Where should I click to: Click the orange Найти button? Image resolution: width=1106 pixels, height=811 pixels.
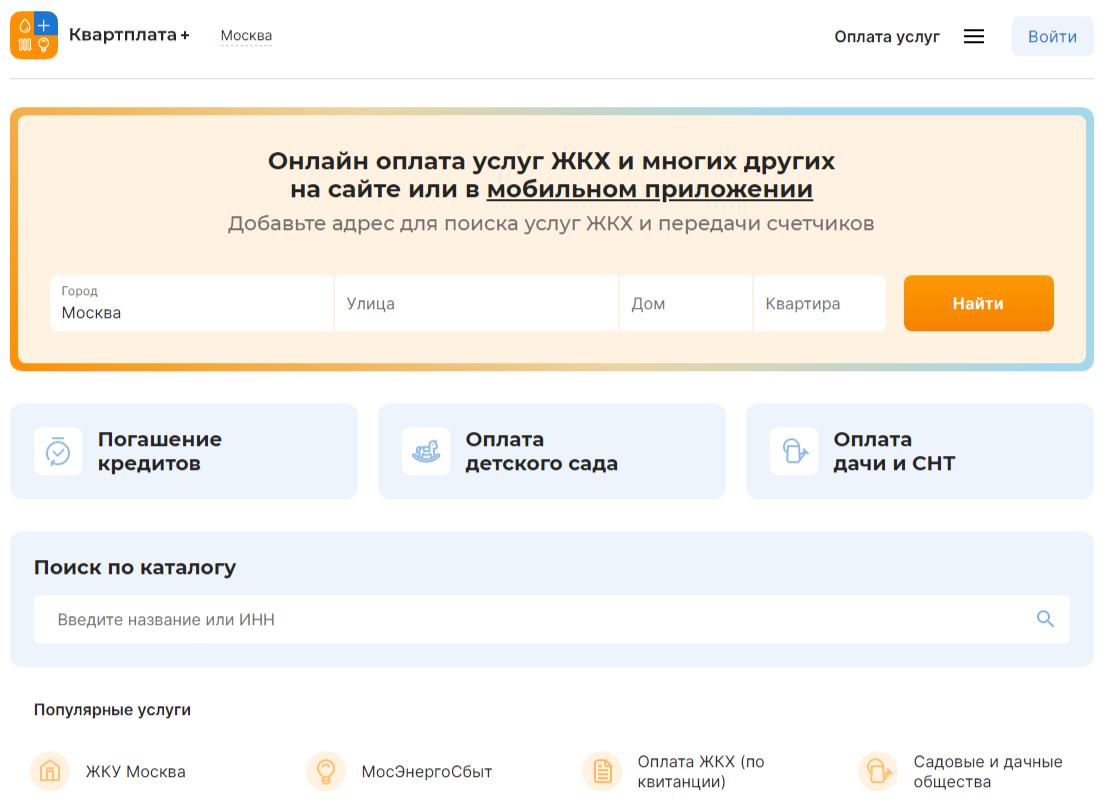[978, 303]
